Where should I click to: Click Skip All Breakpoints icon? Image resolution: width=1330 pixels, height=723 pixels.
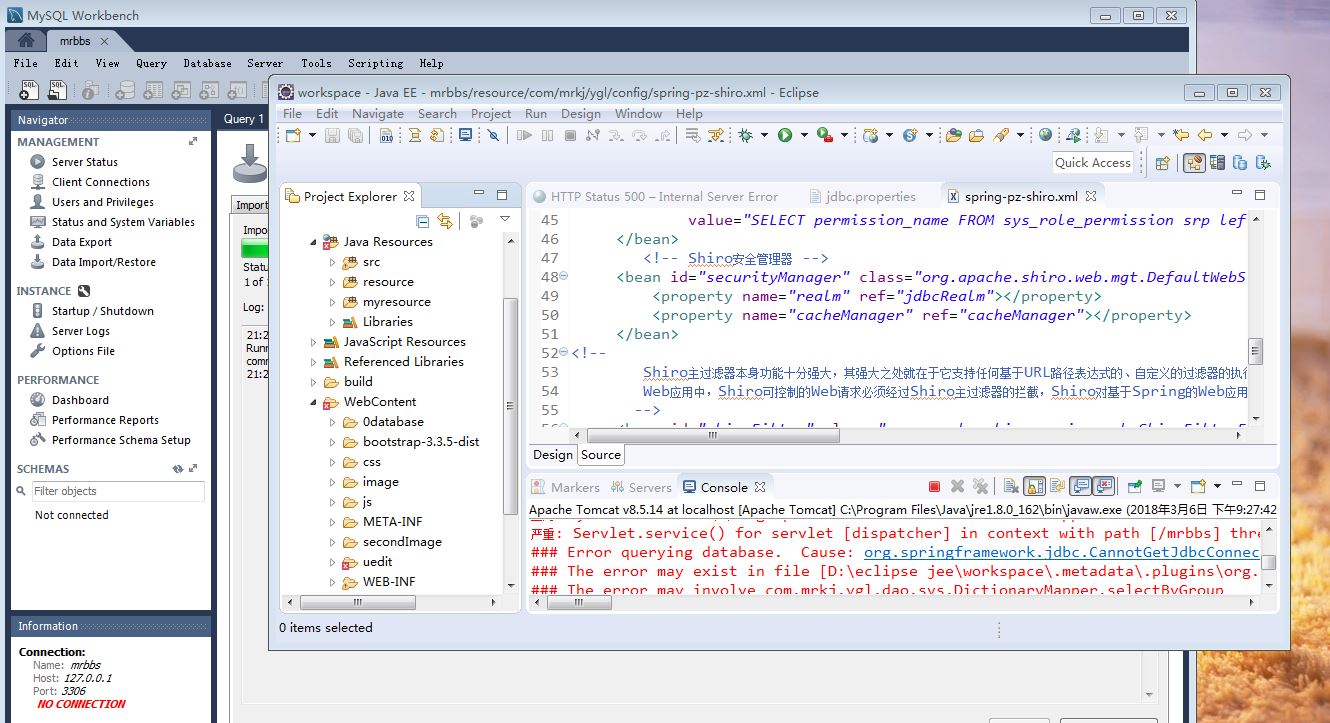pos(493,135)
